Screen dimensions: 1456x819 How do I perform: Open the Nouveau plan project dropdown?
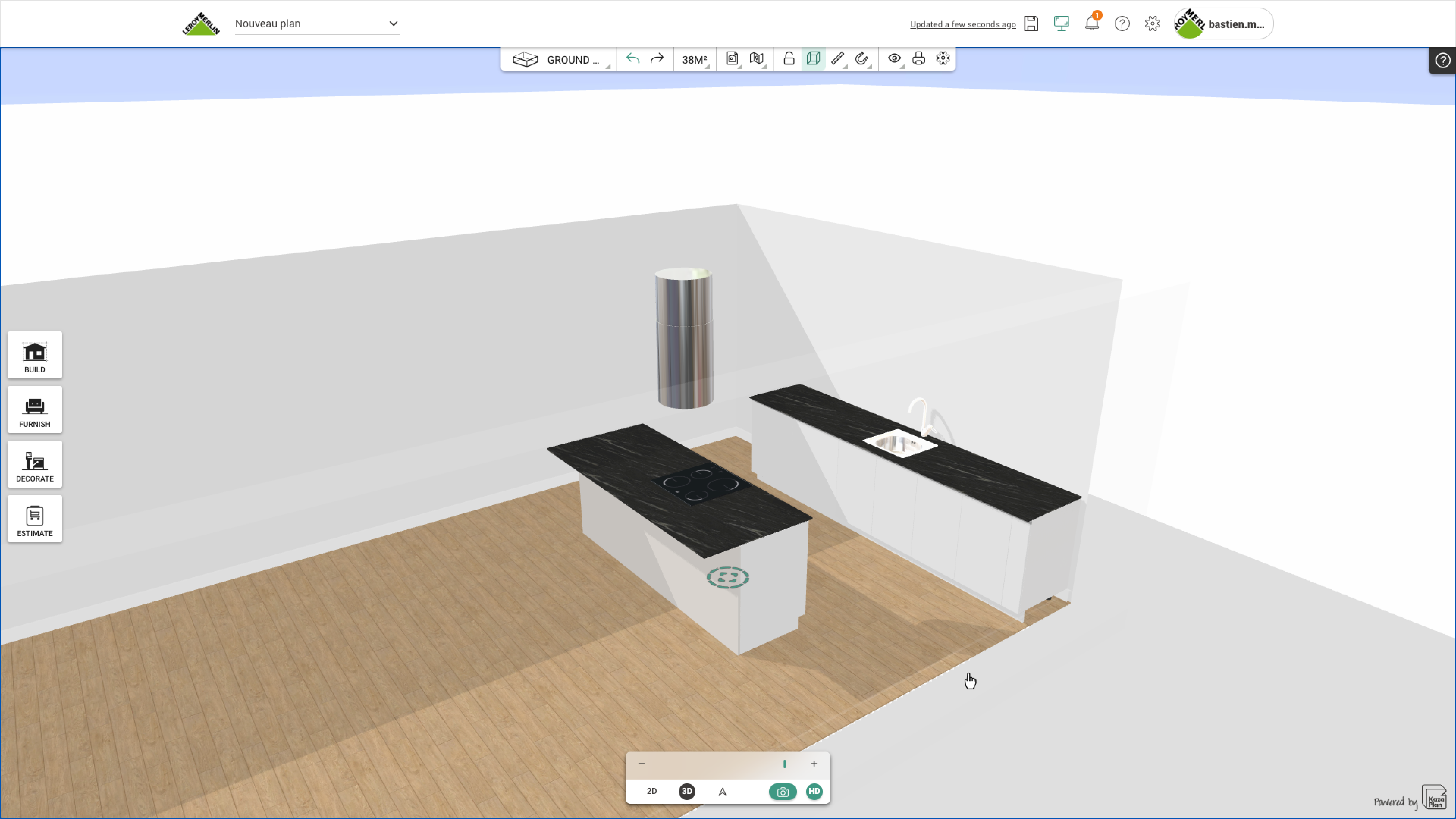[317, 24]
